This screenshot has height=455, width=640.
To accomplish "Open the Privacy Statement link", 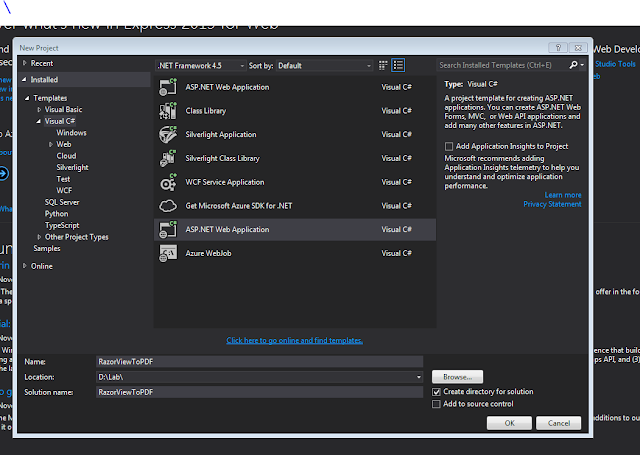I will click(x=552, y=204).
